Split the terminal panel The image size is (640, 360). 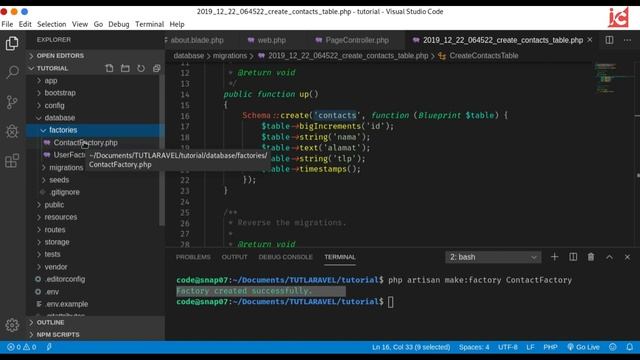click(573, 257)
